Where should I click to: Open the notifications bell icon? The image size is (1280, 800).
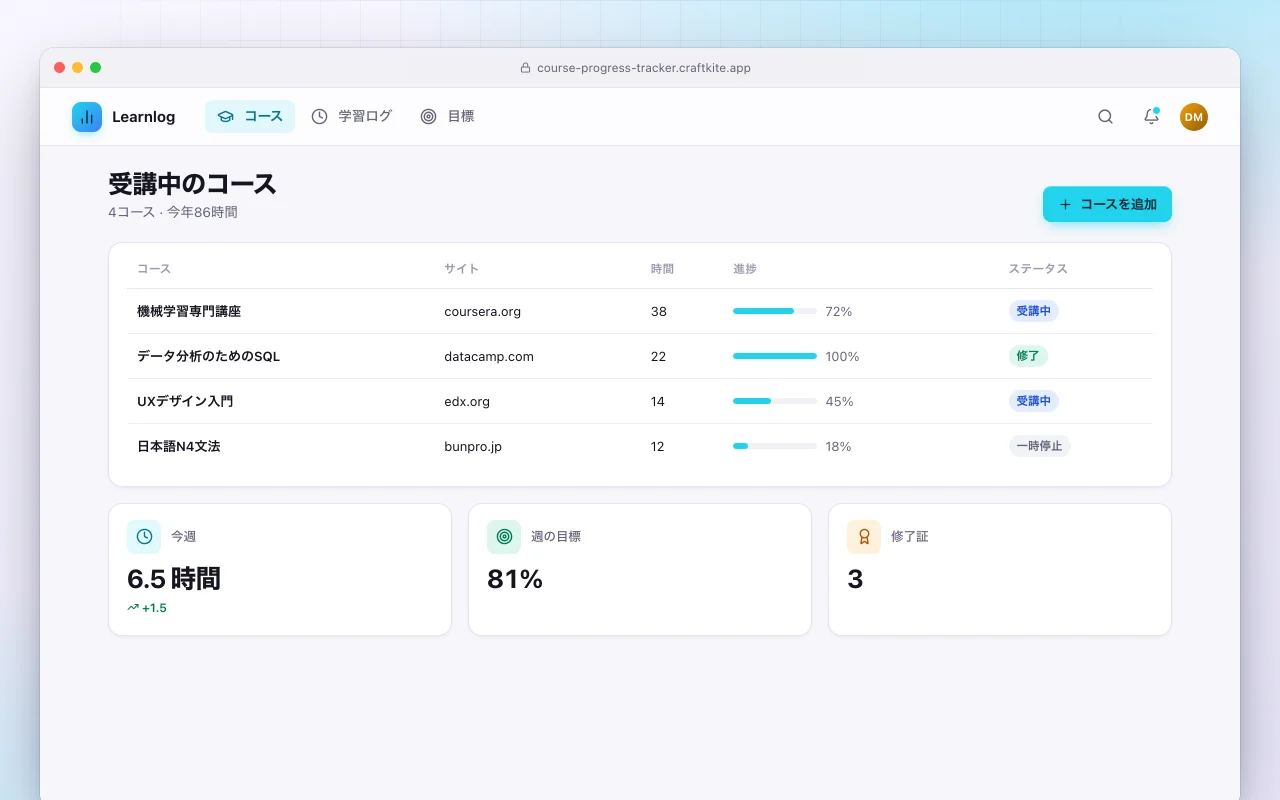(1151, 117)
